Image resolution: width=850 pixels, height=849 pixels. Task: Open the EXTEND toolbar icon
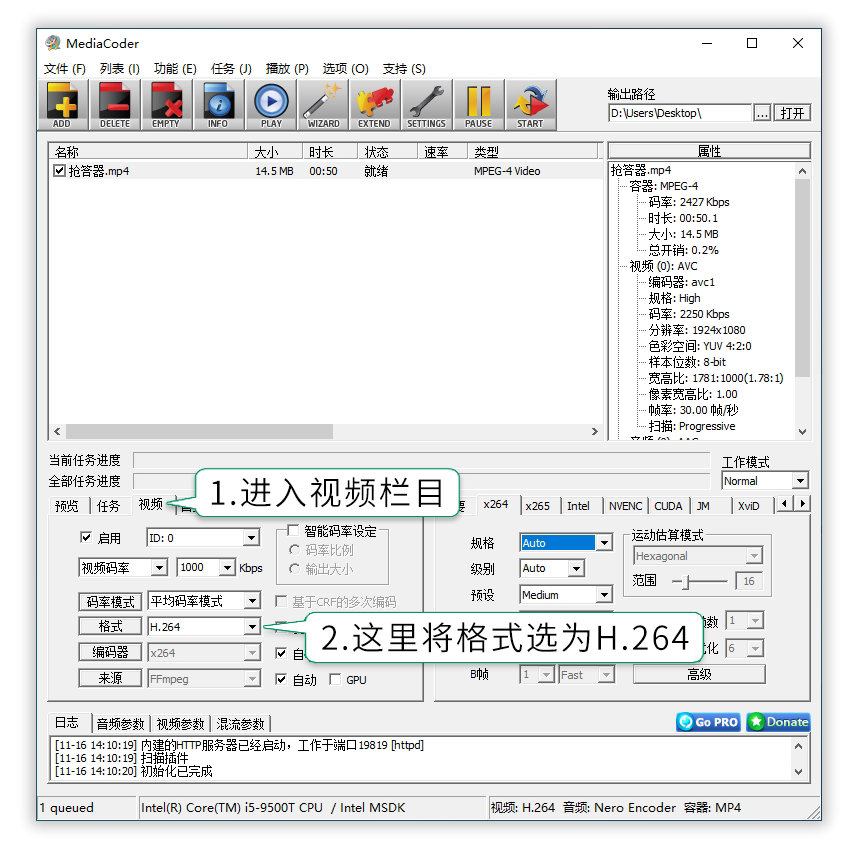[x=375, y=105]
